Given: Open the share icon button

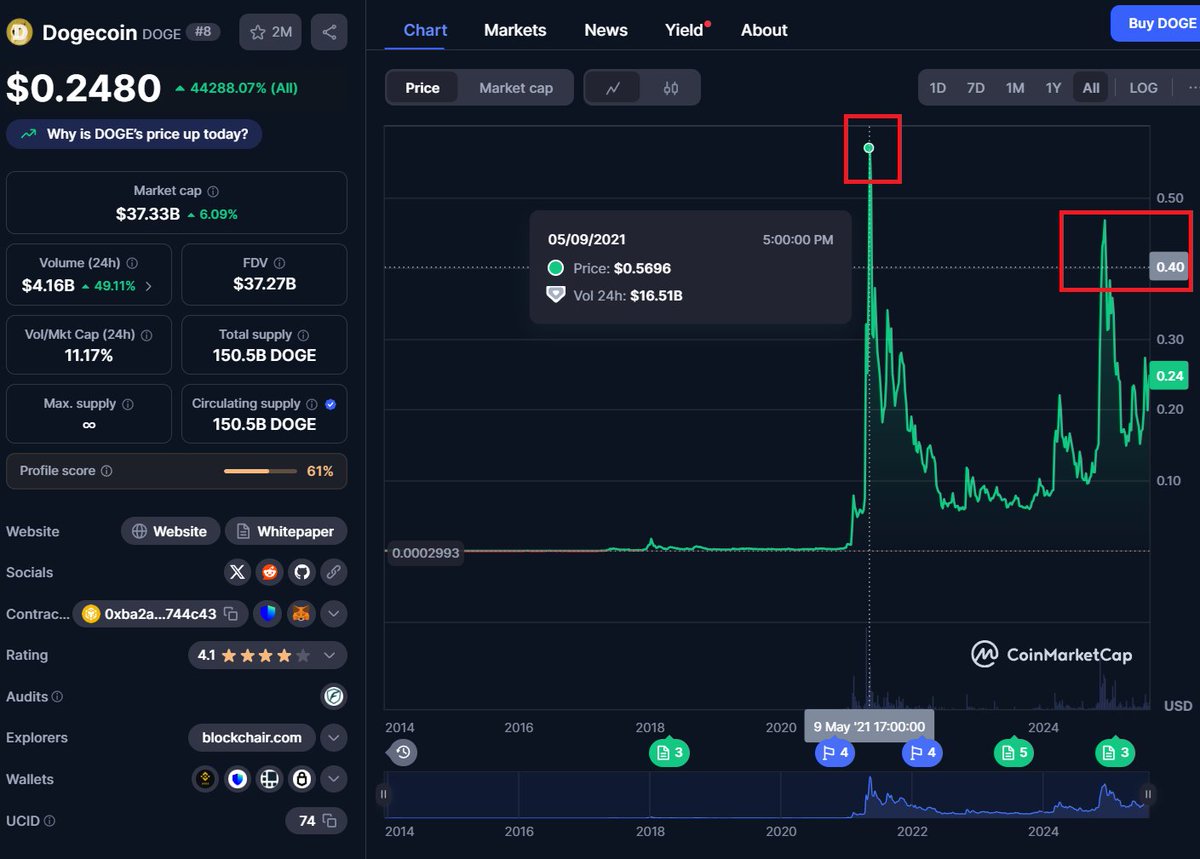Looking at the screenshot, I should coord(329,32).
